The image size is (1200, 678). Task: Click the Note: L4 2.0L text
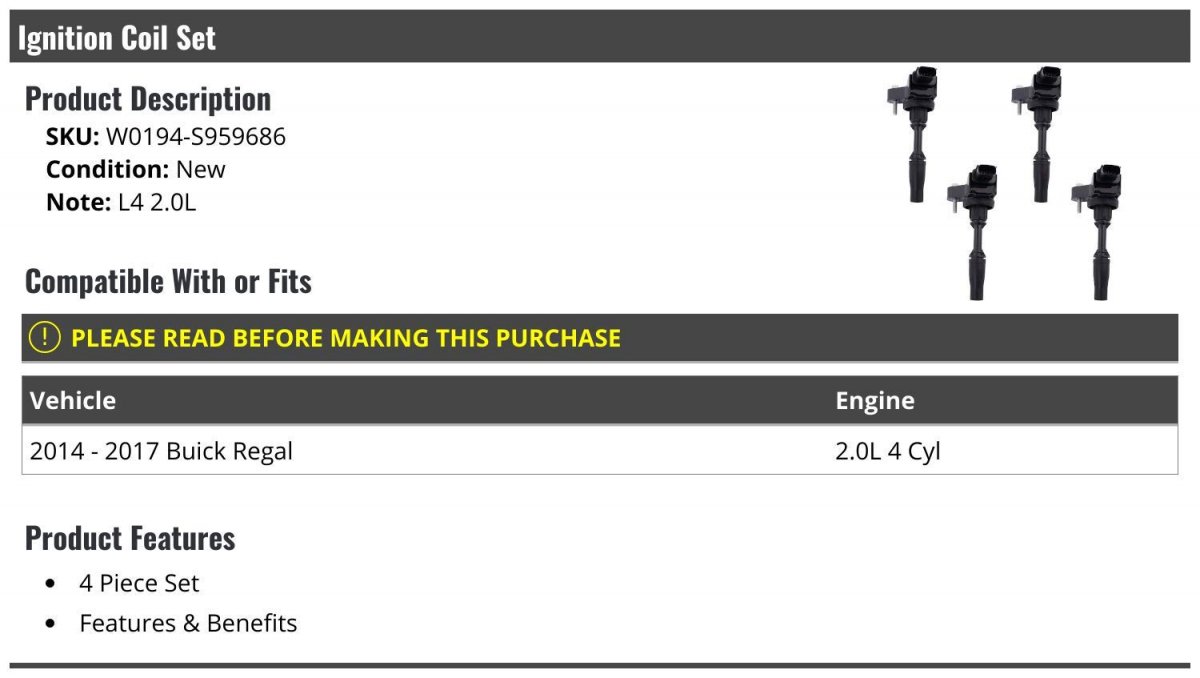tap(121, 202)
